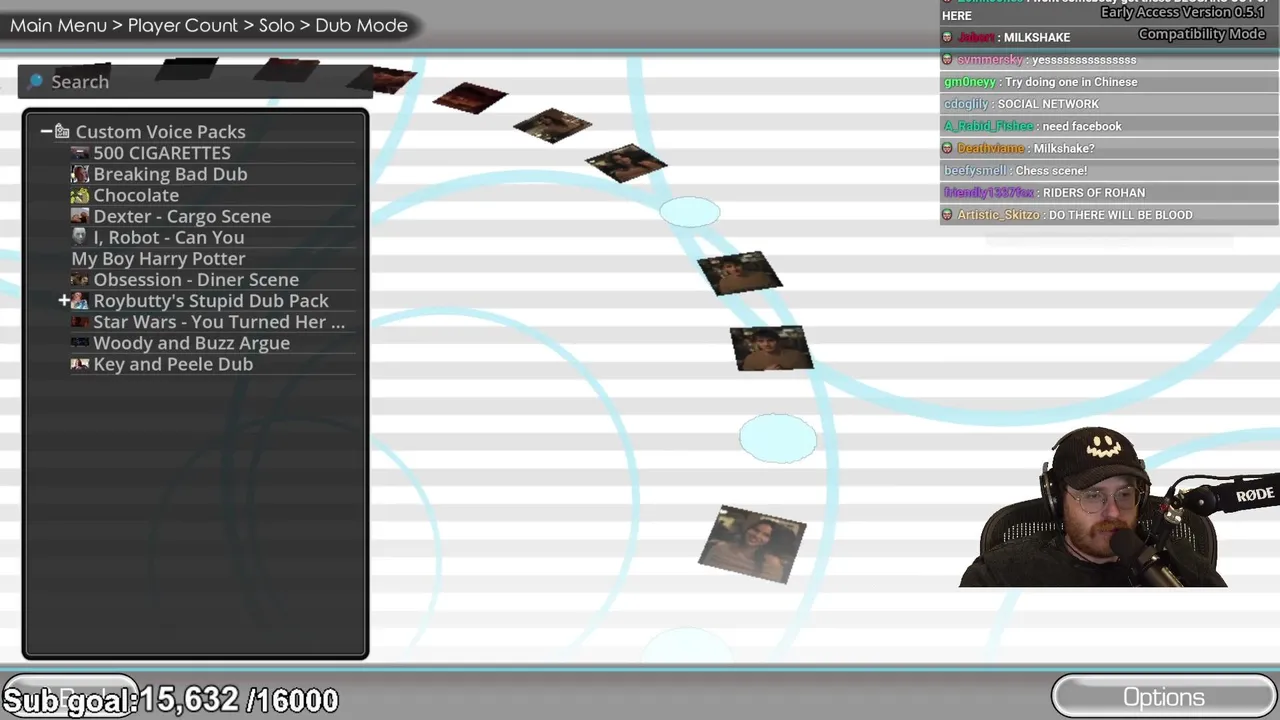Screen dimensions: 1280x720
Task: Click chat message "Chess scene!"
Action: [x=1051, y=170]
